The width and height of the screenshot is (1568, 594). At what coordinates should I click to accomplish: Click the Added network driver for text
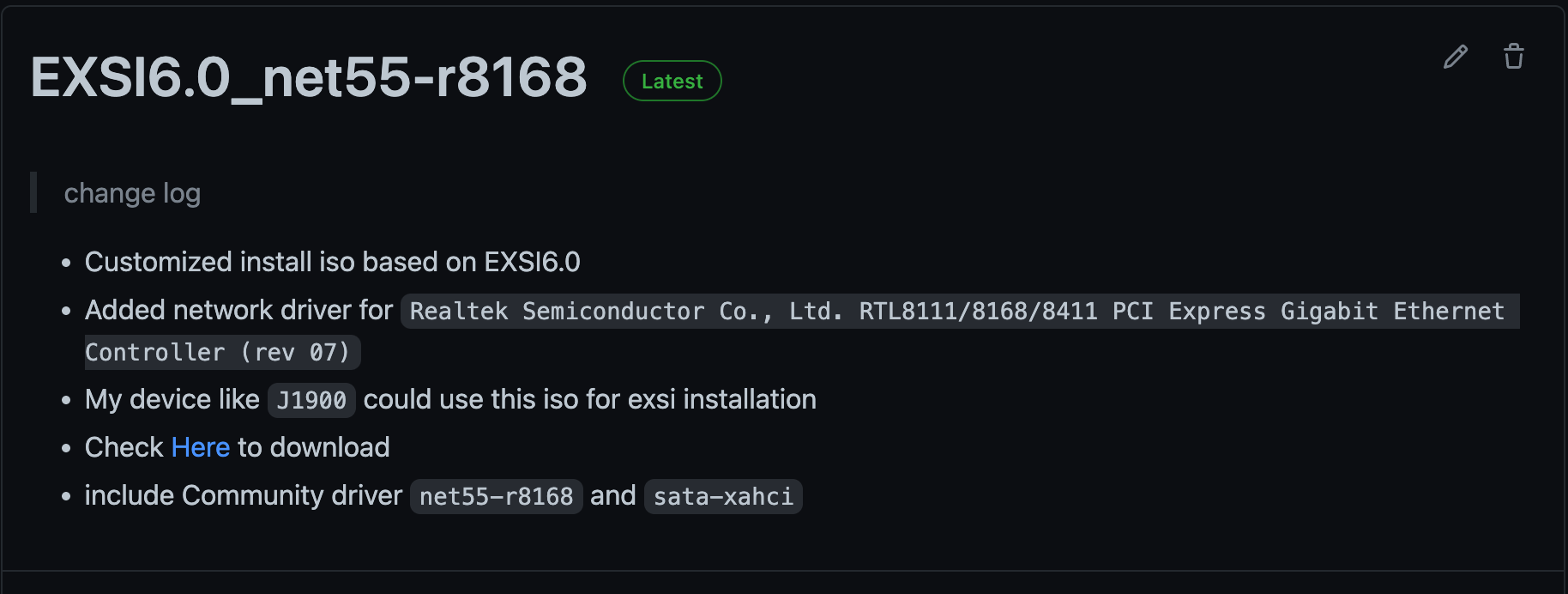pos(238,310)
